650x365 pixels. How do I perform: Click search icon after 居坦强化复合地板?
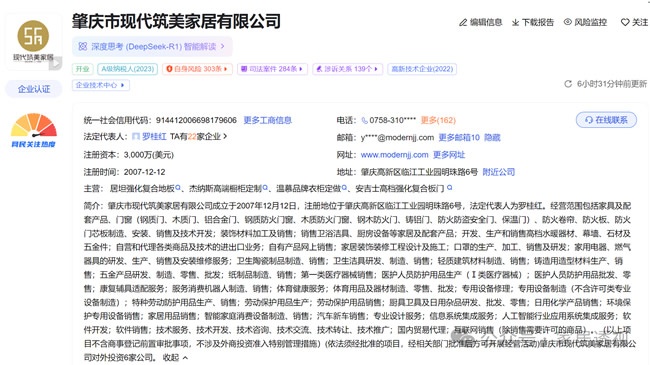pyautogui.click(x=178, y=188)
